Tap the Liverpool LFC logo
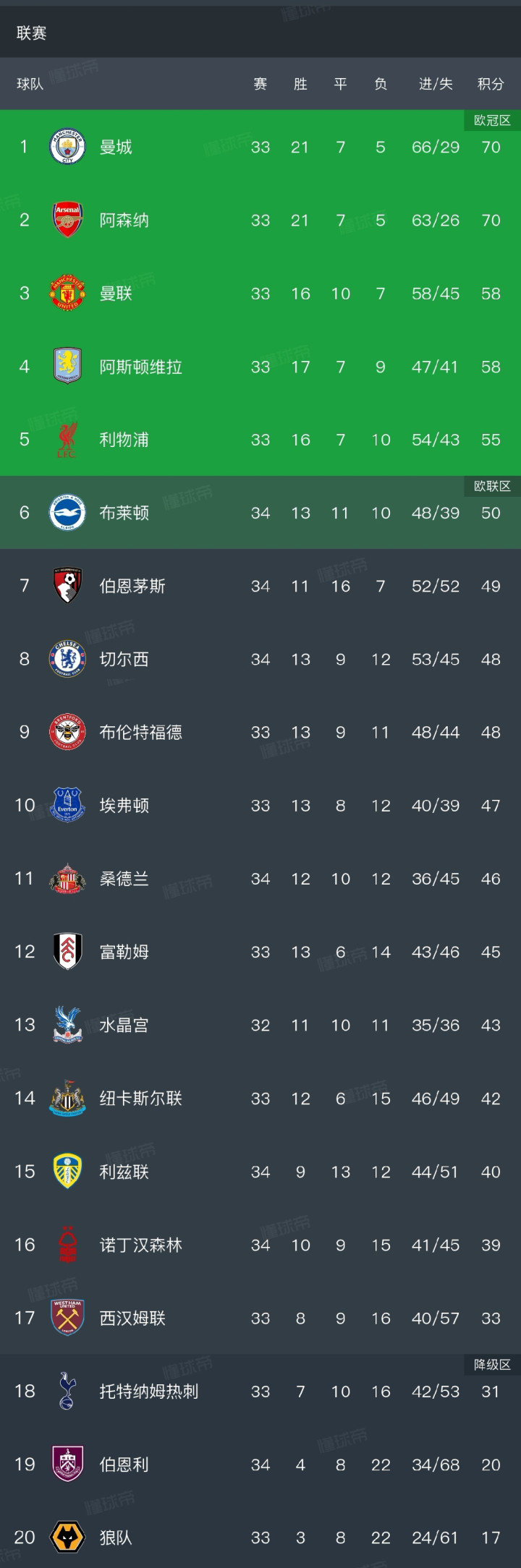The width and height of the screenshot is (521, 1568). point(67,440)
